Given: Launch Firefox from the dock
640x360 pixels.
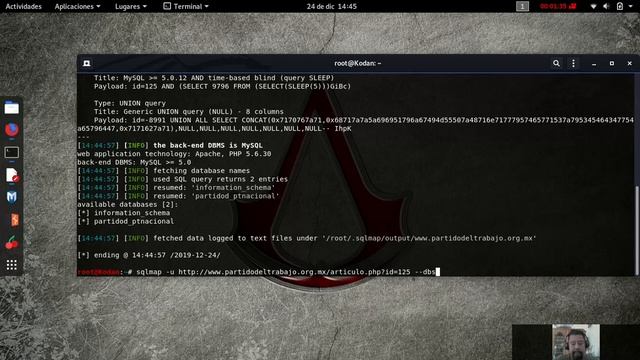Looking at the screenshot, I should pos(11,130).
